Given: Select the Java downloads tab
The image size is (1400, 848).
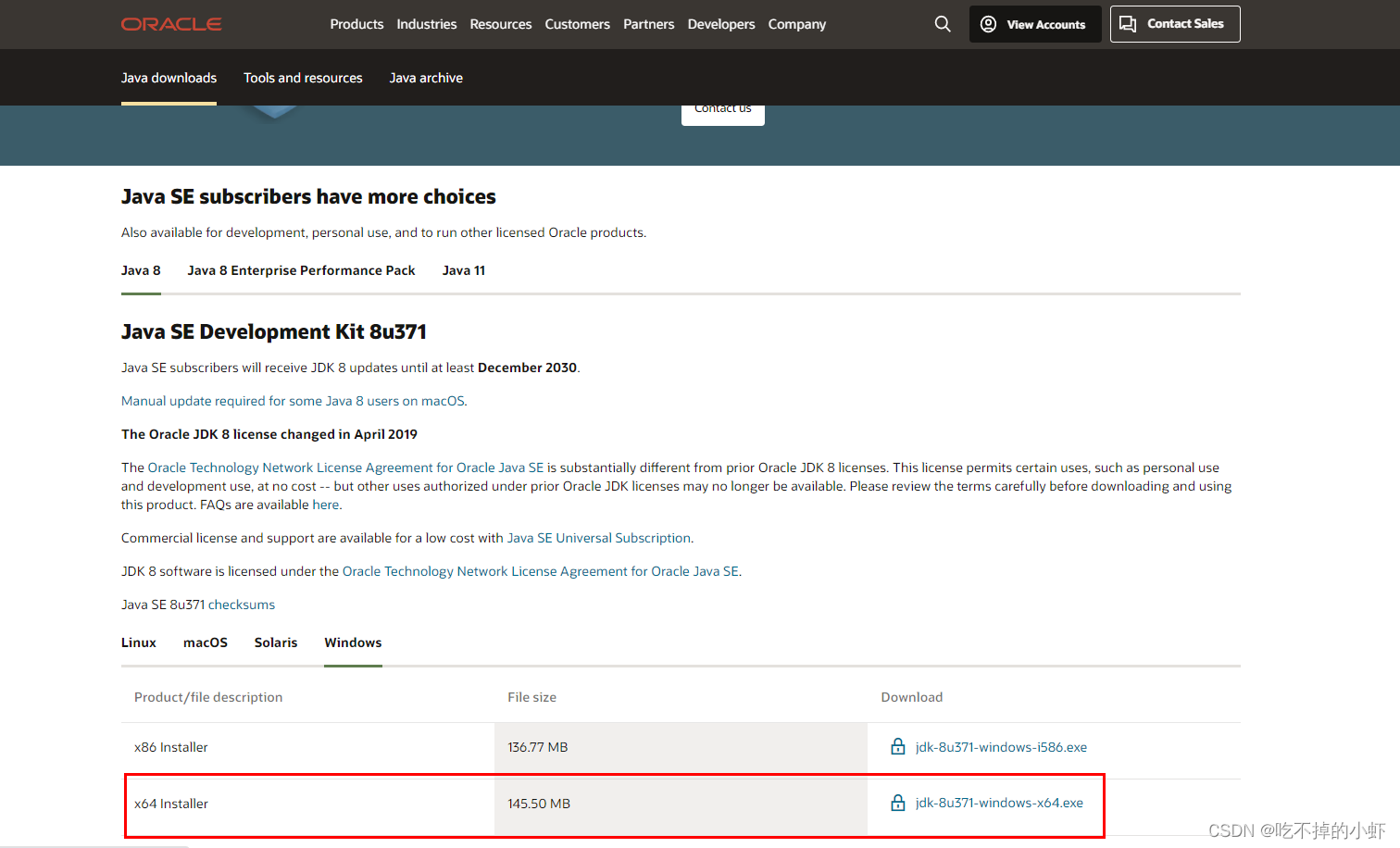Looking at the screenshot, I should [x=169, y=78].
